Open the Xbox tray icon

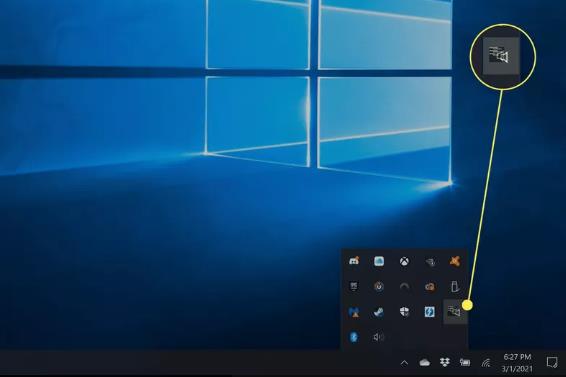point(404,261)
